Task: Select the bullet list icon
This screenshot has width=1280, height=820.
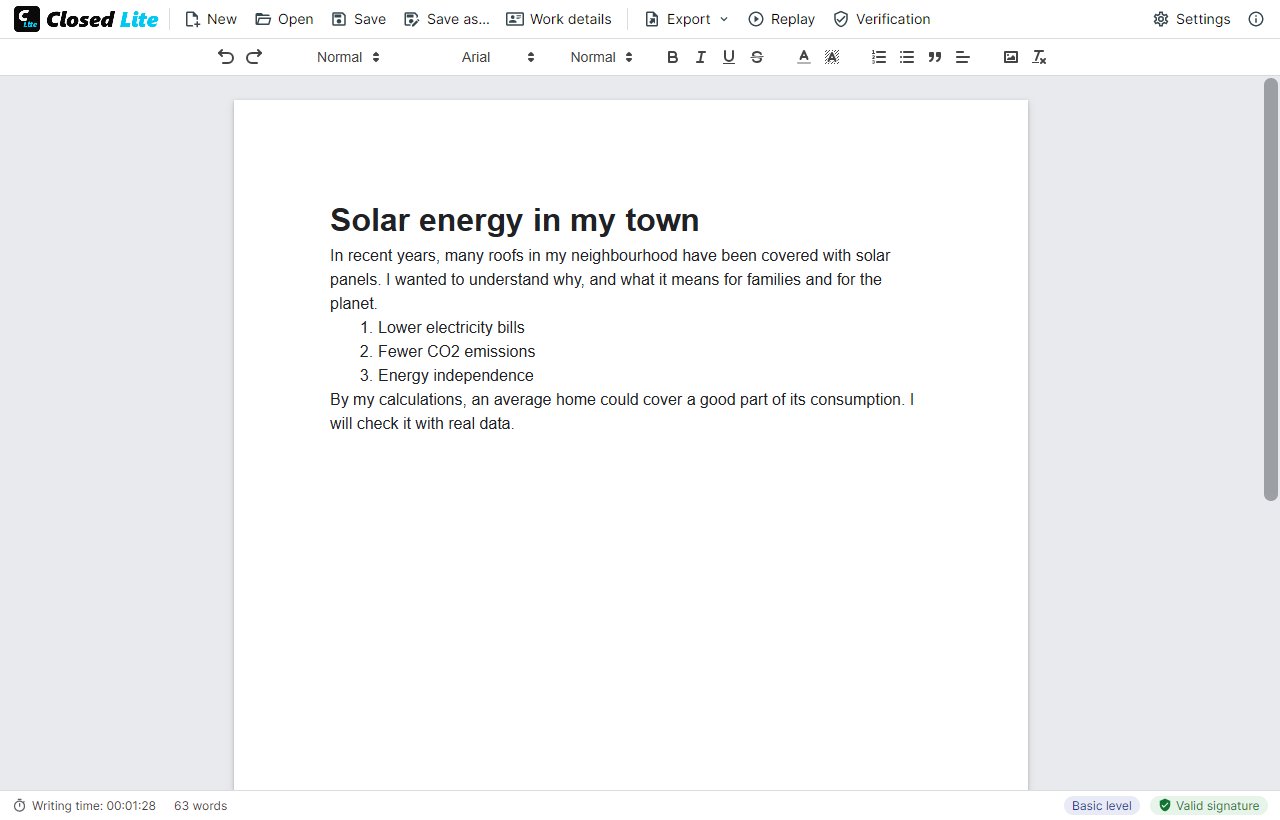Action: 907,57
